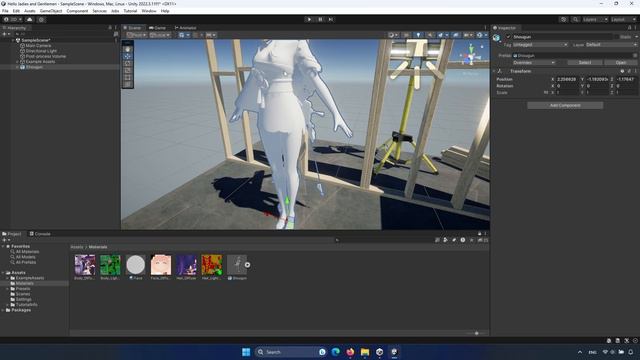Expand Example Assets in Hierarchy
Image resolution: width=640 pixels, height=360 pixels.
pos(17,62)
